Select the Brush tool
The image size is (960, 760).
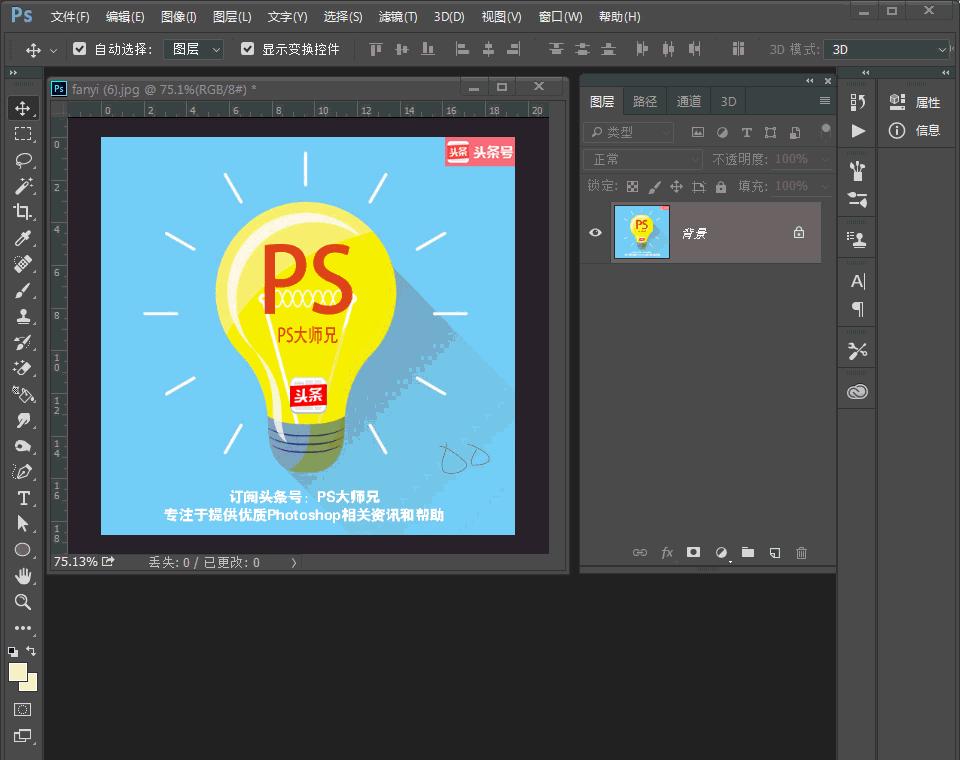(23, 290)
